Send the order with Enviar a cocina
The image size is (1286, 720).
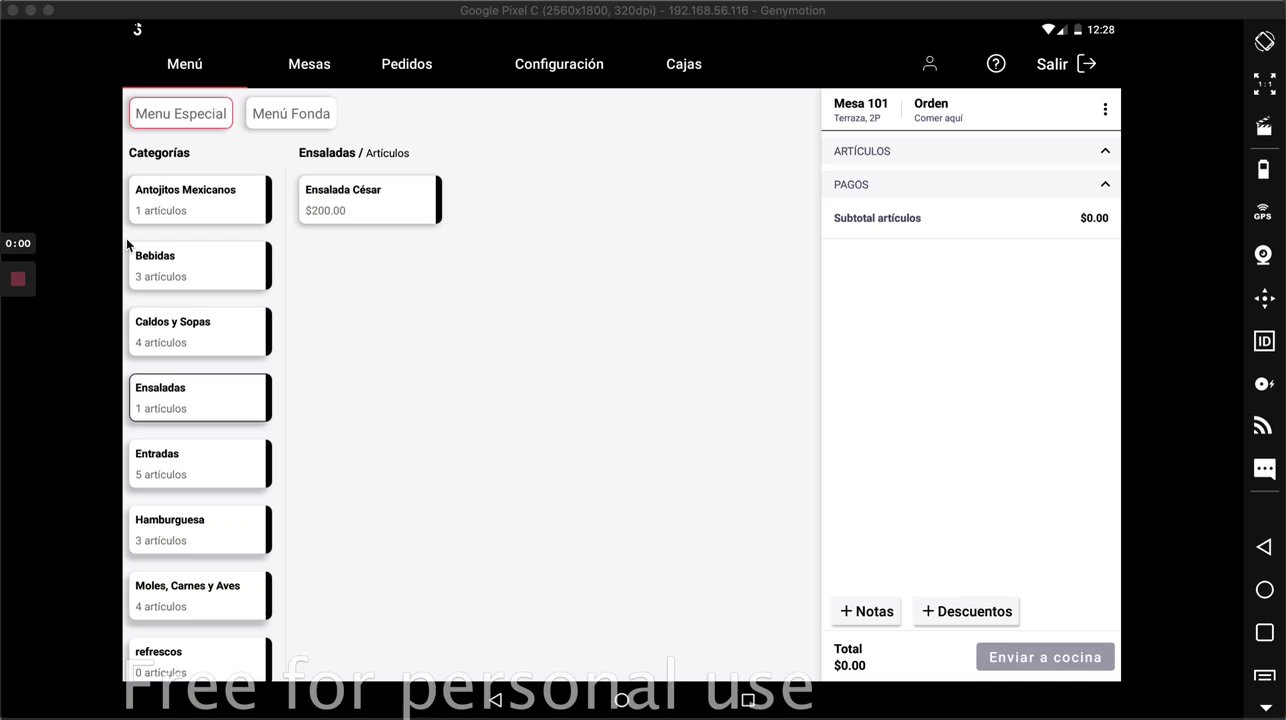1045,657
